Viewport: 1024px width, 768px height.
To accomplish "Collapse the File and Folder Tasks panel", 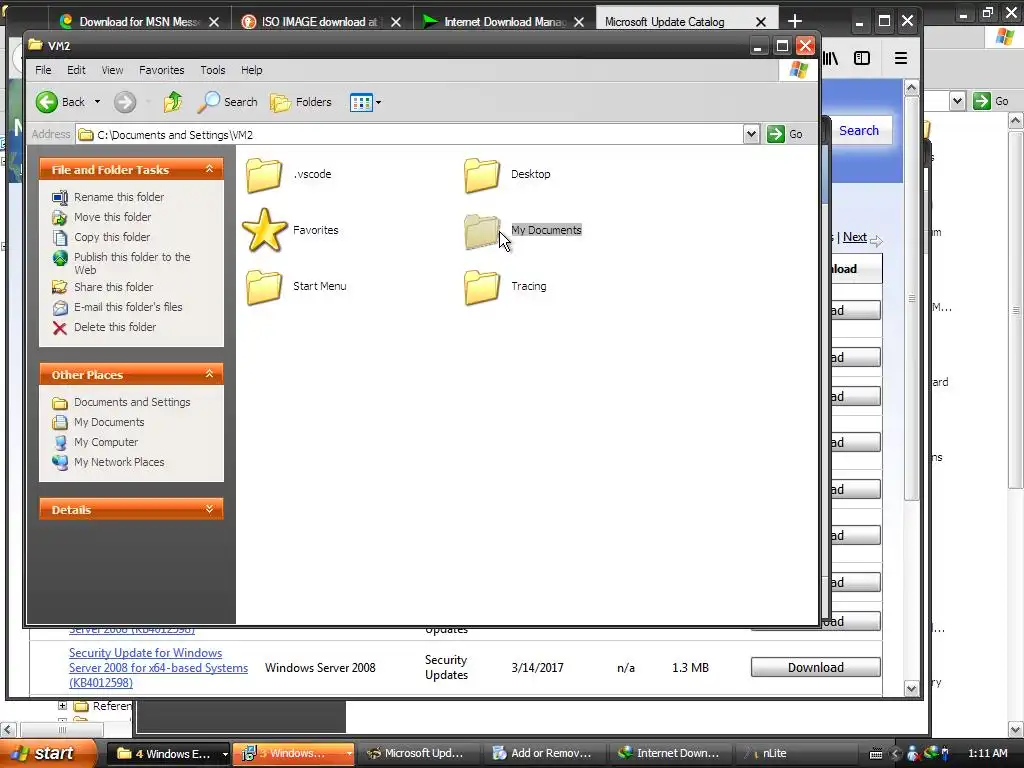I will pyautogui.click(x=210, y=169).
